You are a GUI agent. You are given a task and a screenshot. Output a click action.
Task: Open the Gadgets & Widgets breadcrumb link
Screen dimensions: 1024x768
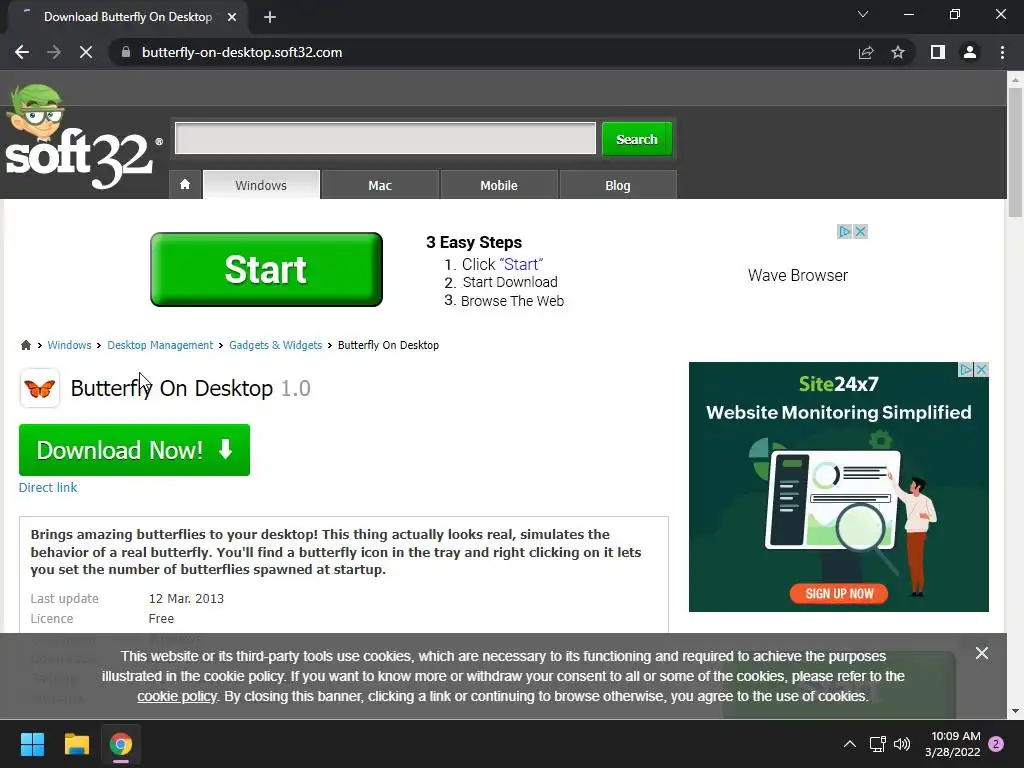(276, 345)
